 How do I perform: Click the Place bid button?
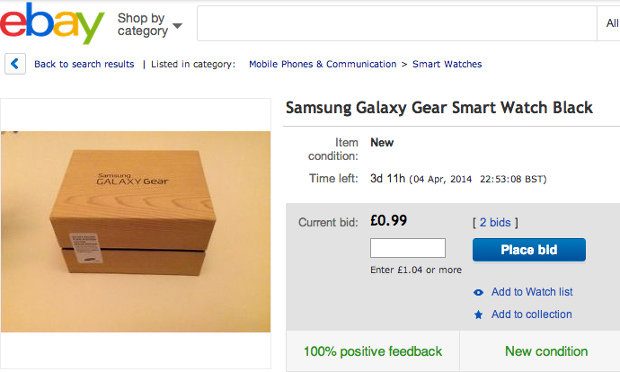pyautogui.click(x=529, y=249)
